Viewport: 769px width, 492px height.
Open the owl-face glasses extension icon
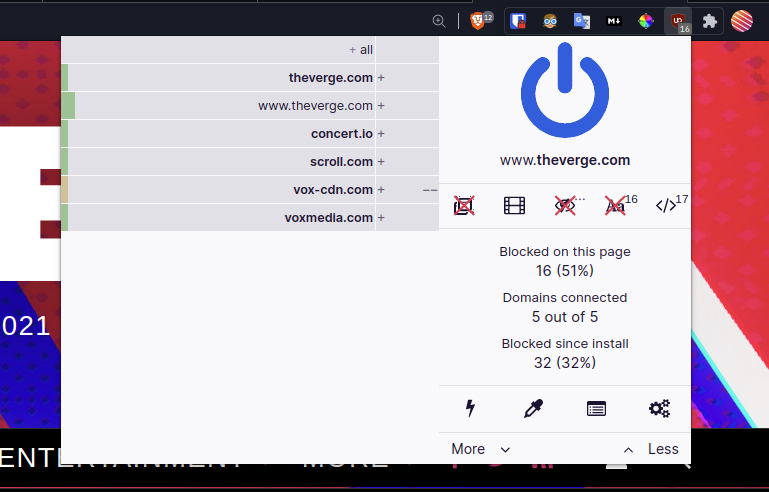click(x=550, y=21)
